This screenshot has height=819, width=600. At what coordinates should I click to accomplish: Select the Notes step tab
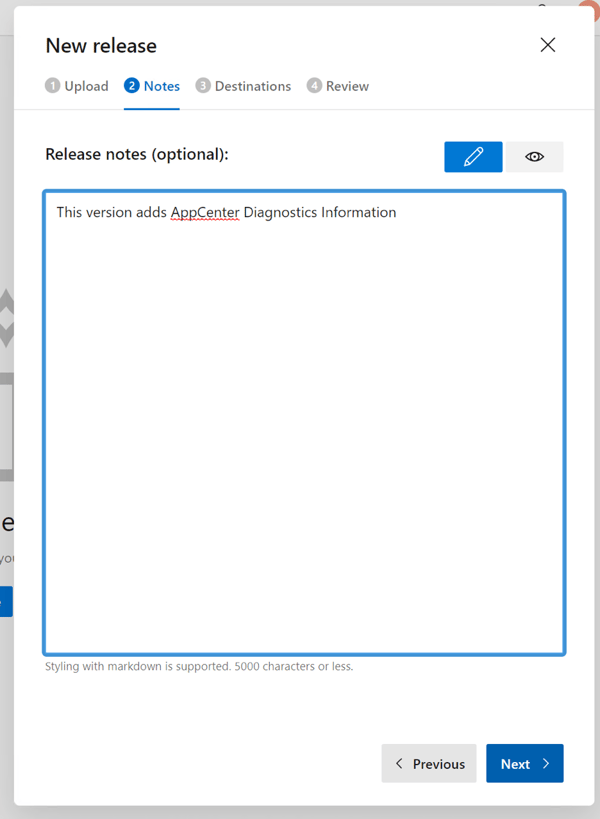pyautogui.click(x=152, y=86)
